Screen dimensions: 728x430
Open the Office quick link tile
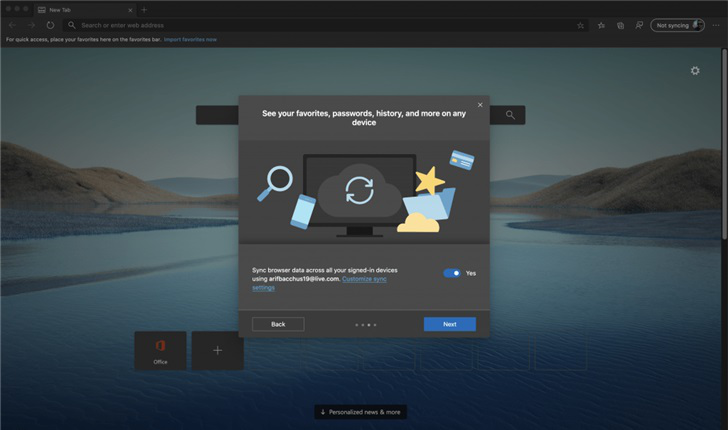(160, 351)
